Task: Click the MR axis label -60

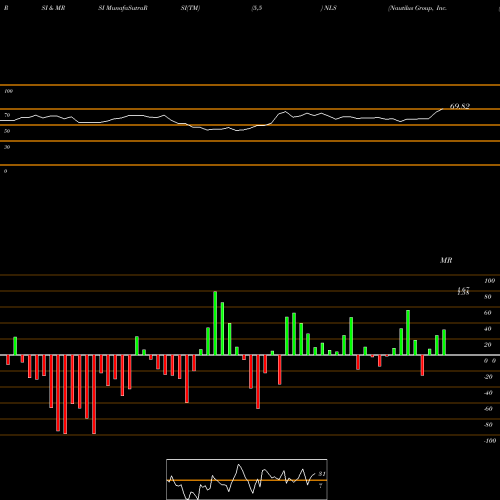Action: click(488, 409)
